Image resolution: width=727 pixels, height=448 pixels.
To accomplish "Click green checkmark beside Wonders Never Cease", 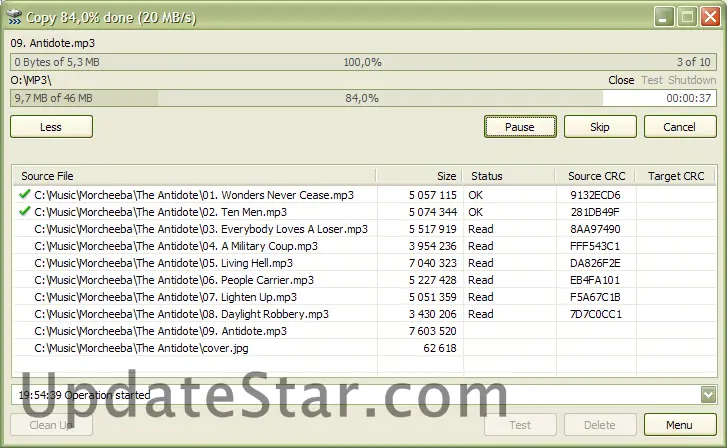I will 25,194.
